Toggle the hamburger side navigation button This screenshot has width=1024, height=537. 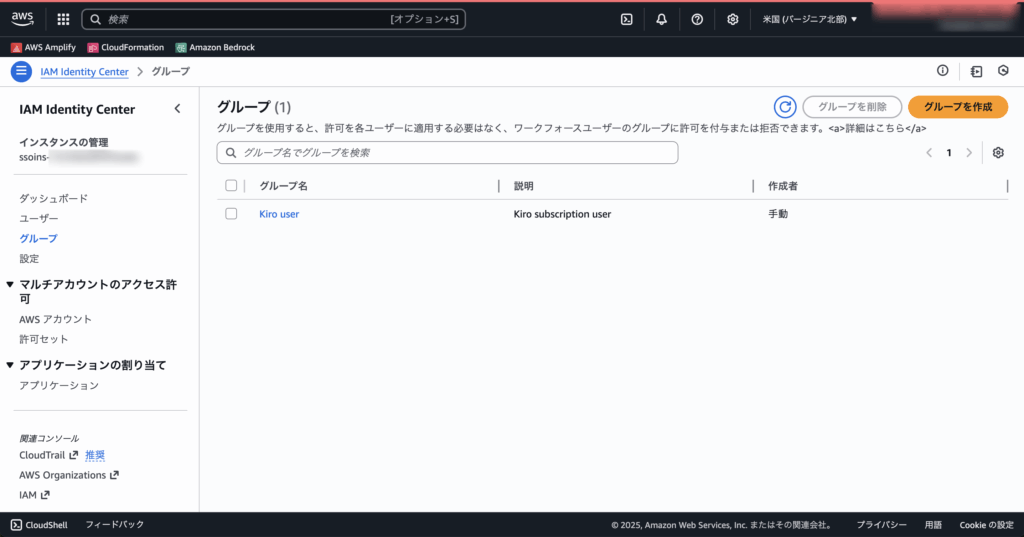tap(21, 71)
